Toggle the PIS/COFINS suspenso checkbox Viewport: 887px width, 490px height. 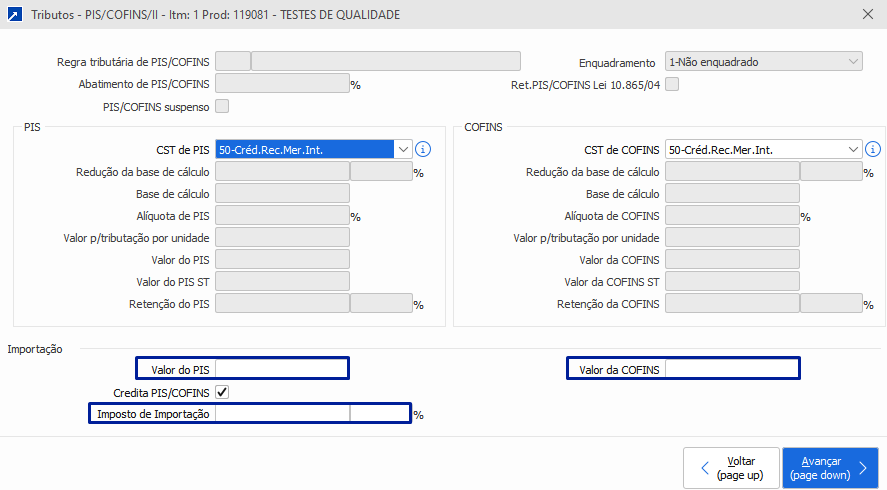[222, 106]
